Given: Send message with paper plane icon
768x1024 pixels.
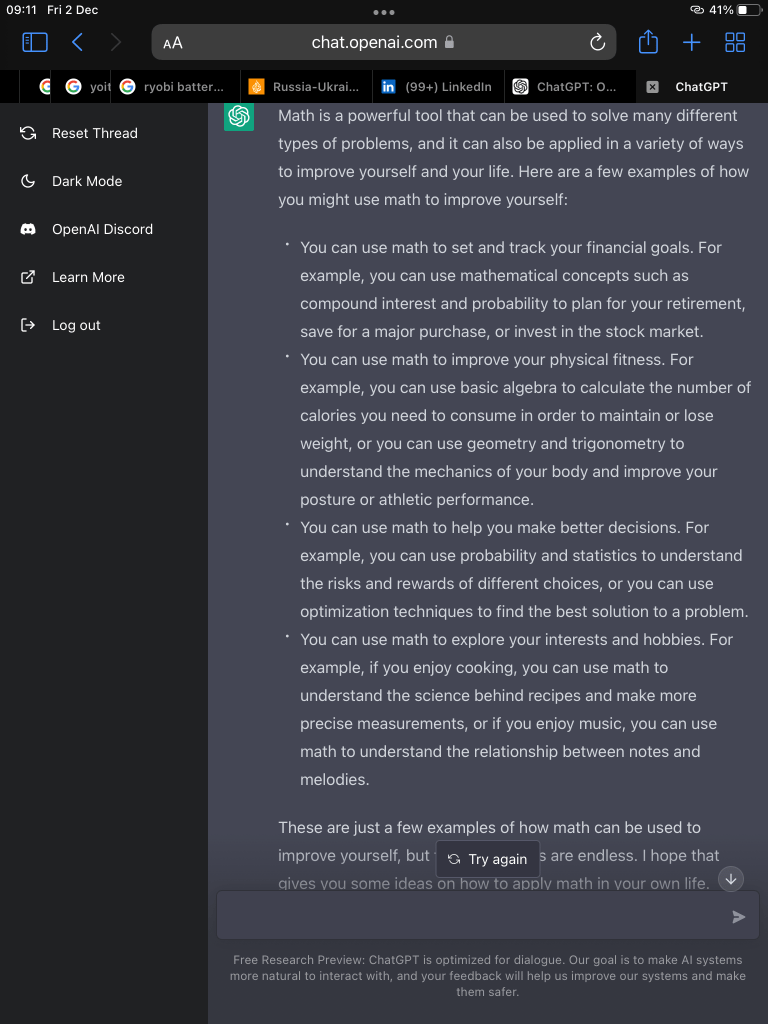Looking at the screenshot, I should [739, 916].
